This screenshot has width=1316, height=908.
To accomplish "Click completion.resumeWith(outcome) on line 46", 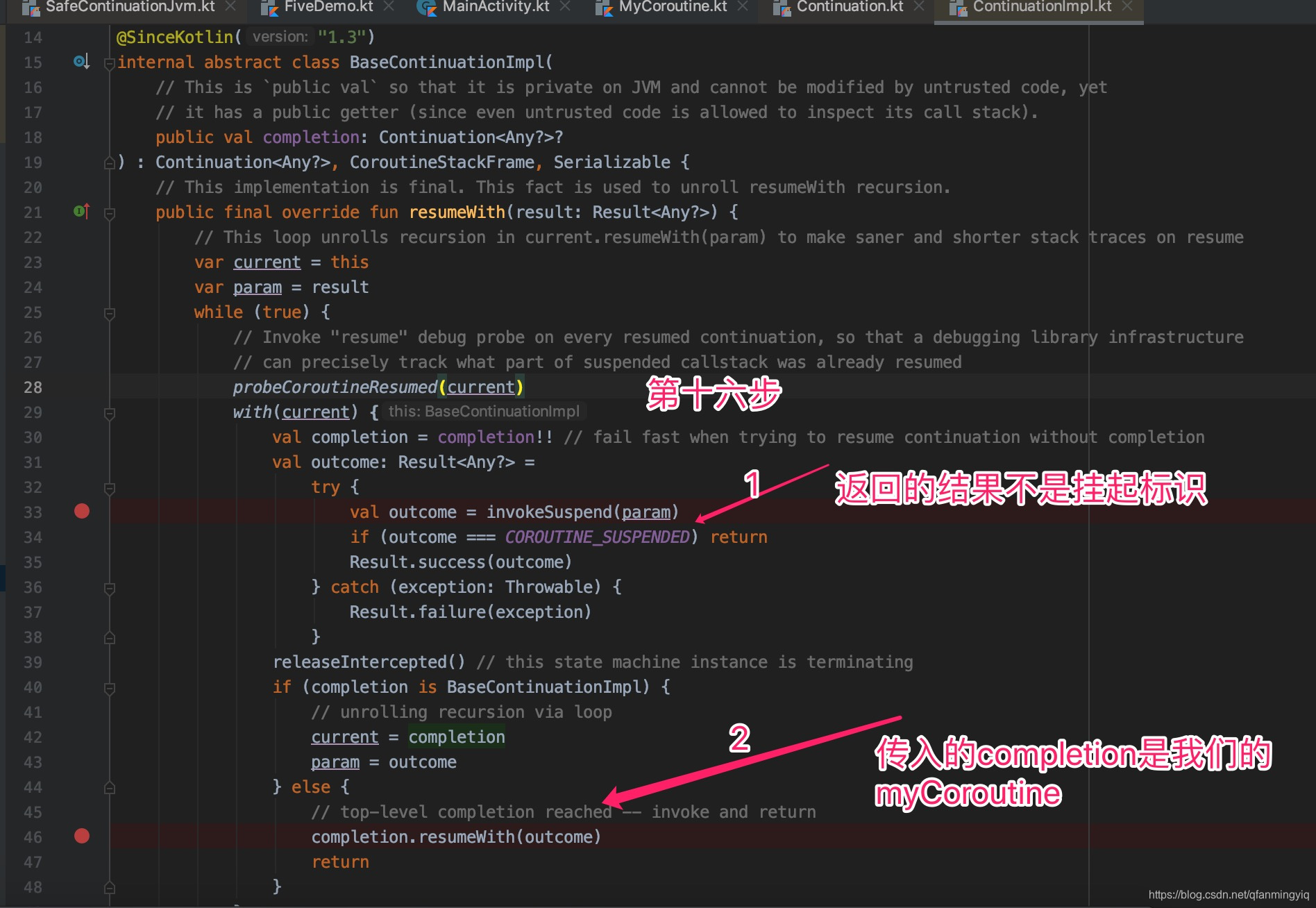I will 456,837.
